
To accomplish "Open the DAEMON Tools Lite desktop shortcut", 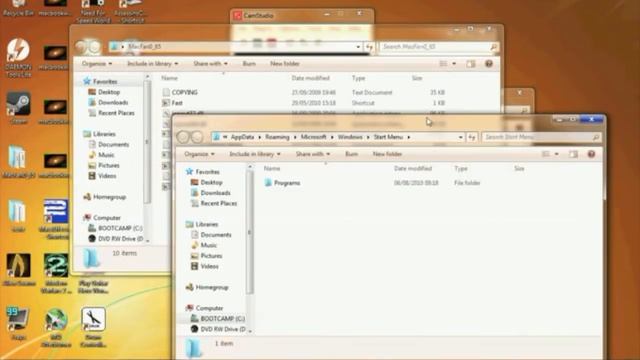I will (x=18, y=57).
